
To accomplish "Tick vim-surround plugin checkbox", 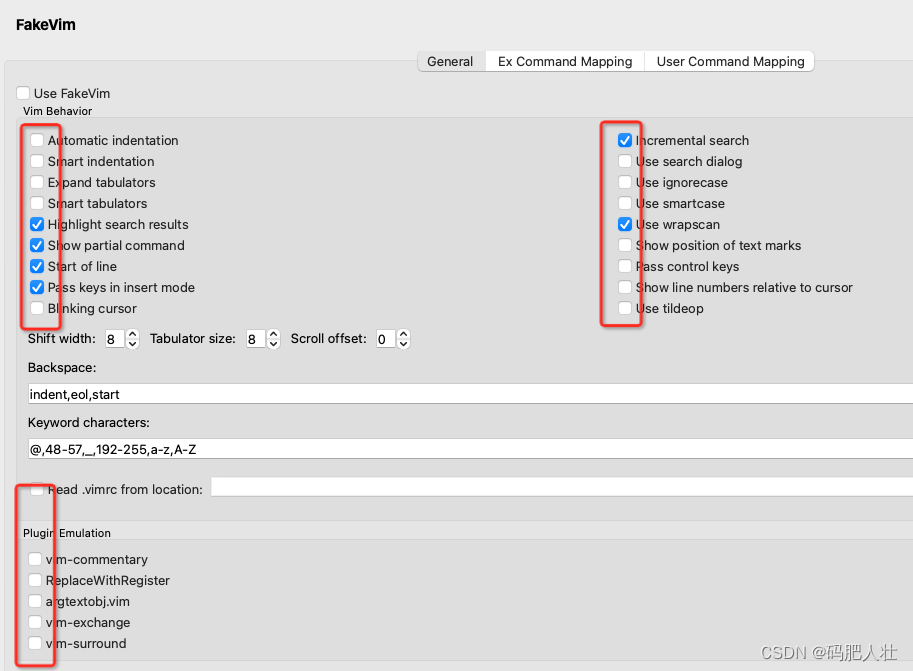I will (35, 643).
